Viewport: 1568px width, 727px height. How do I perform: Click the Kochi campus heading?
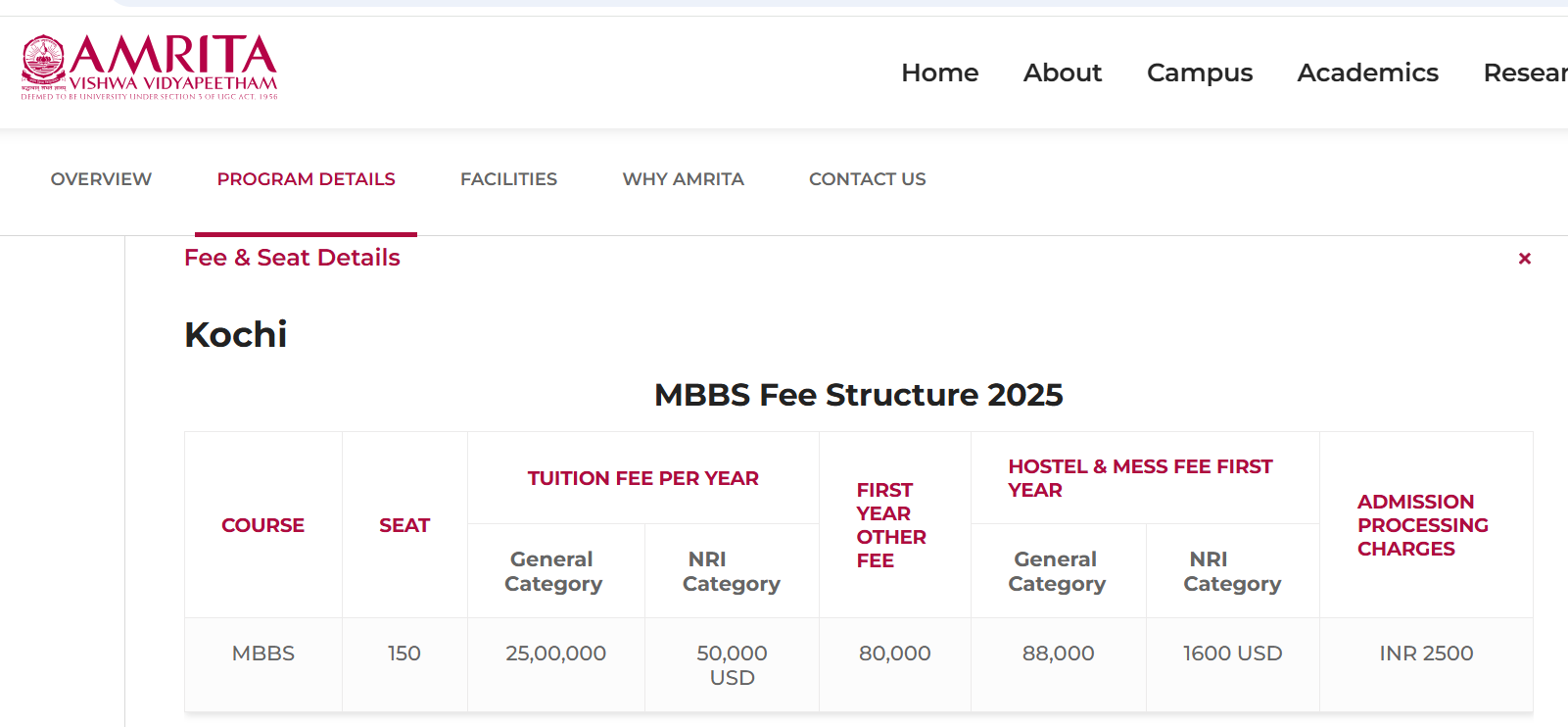(235, 335)
